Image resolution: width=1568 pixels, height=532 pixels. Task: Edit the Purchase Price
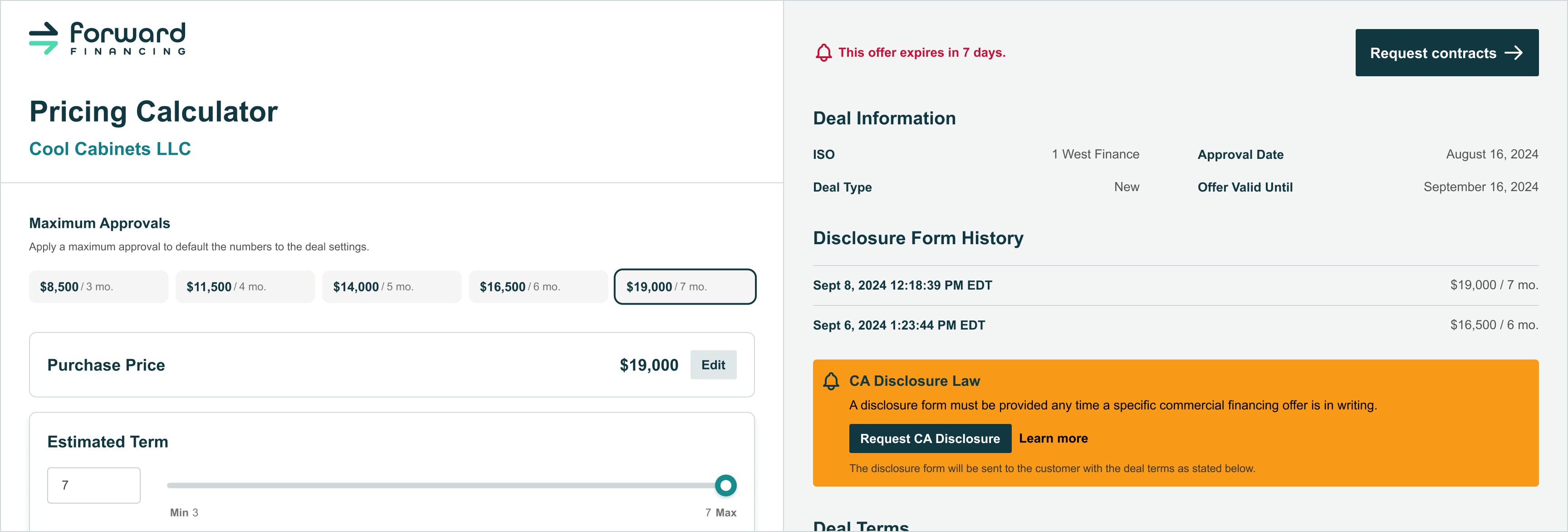(713, 365)
